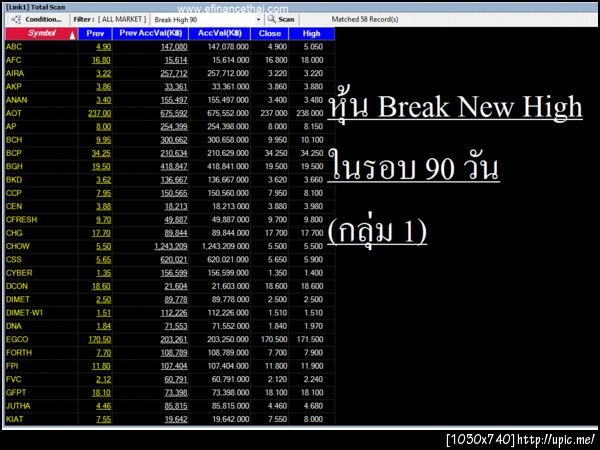Screen dimensions: 600x450
Task: Select the GFPT symbol
Action: (x=16, y=393)
